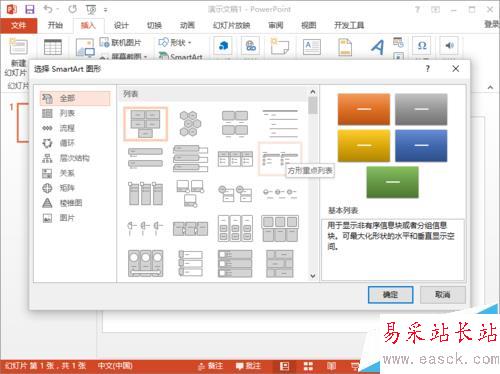
Task: Choose the lined list SmartArt layout
Action: pyautogui.click(x=280, y=124)
